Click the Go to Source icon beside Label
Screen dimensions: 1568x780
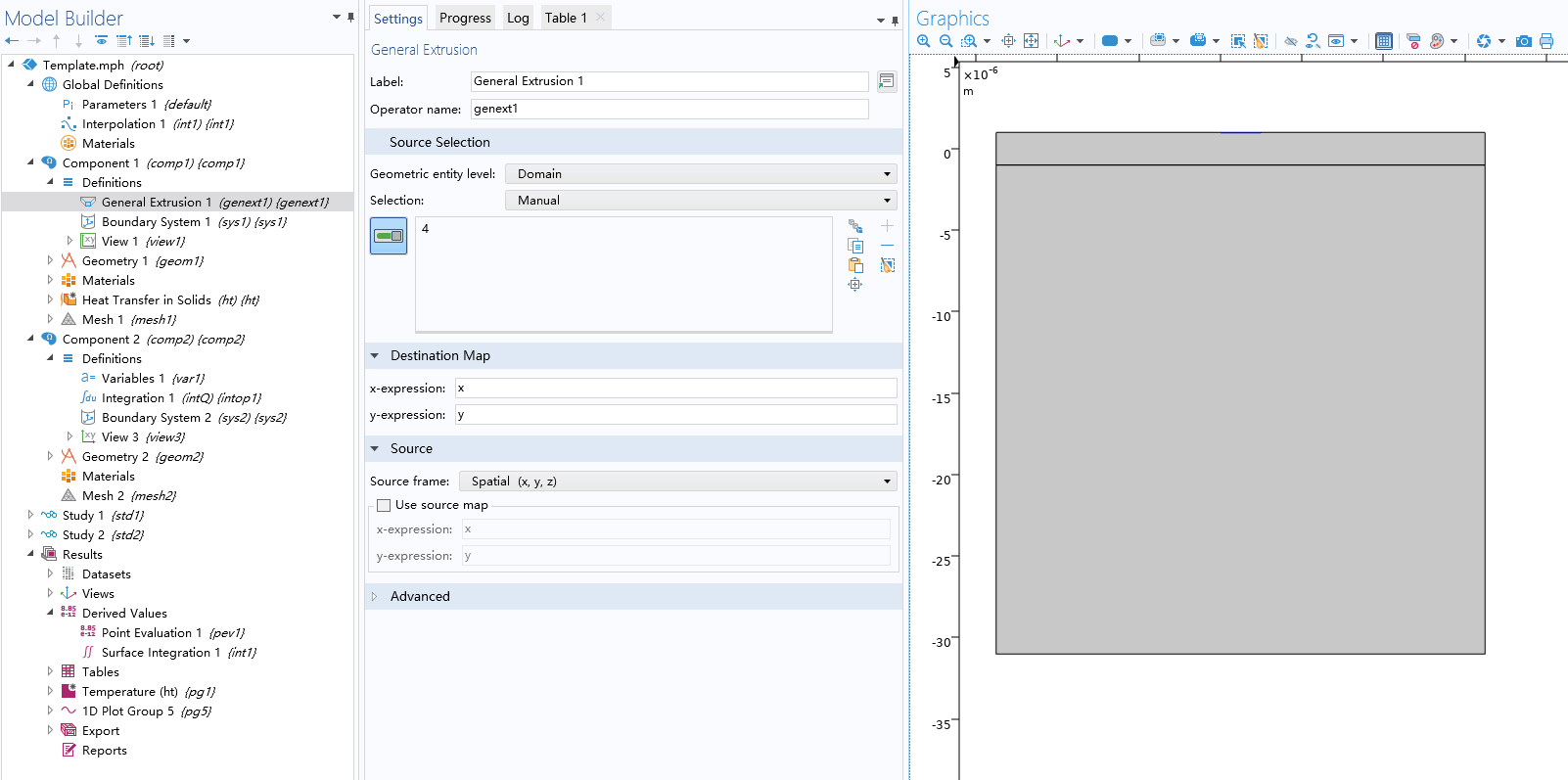point(887,81)
